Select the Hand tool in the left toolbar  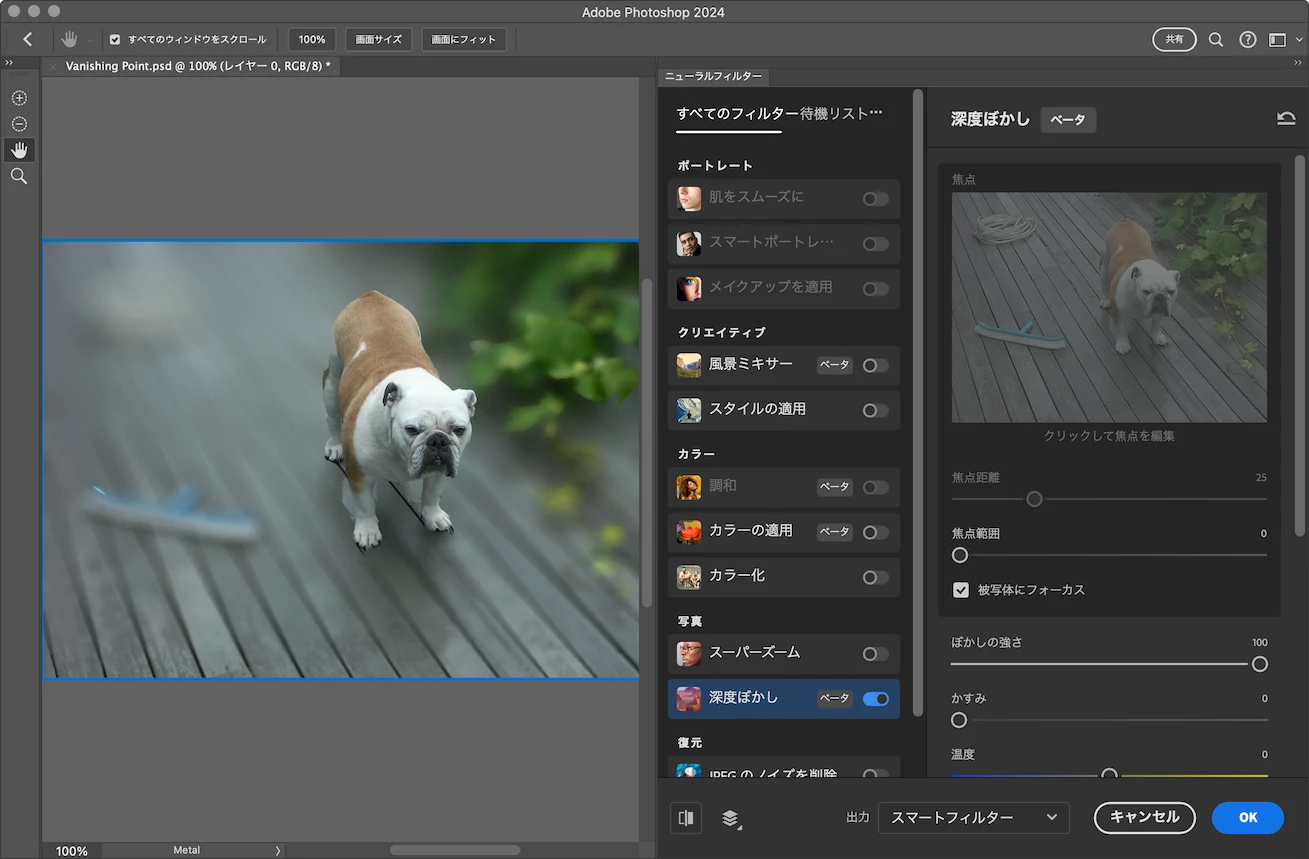[x=19, y=150]
